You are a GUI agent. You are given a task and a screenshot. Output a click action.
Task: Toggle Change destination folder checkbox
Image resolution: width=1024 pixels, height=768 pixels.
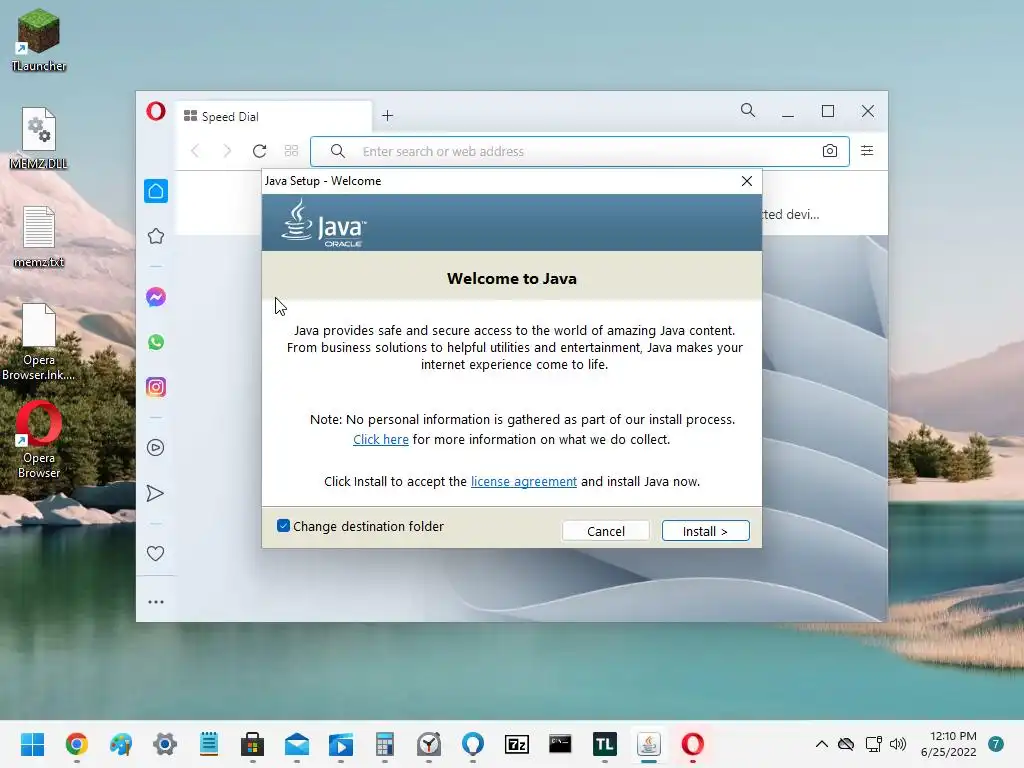tap(283, 526)
